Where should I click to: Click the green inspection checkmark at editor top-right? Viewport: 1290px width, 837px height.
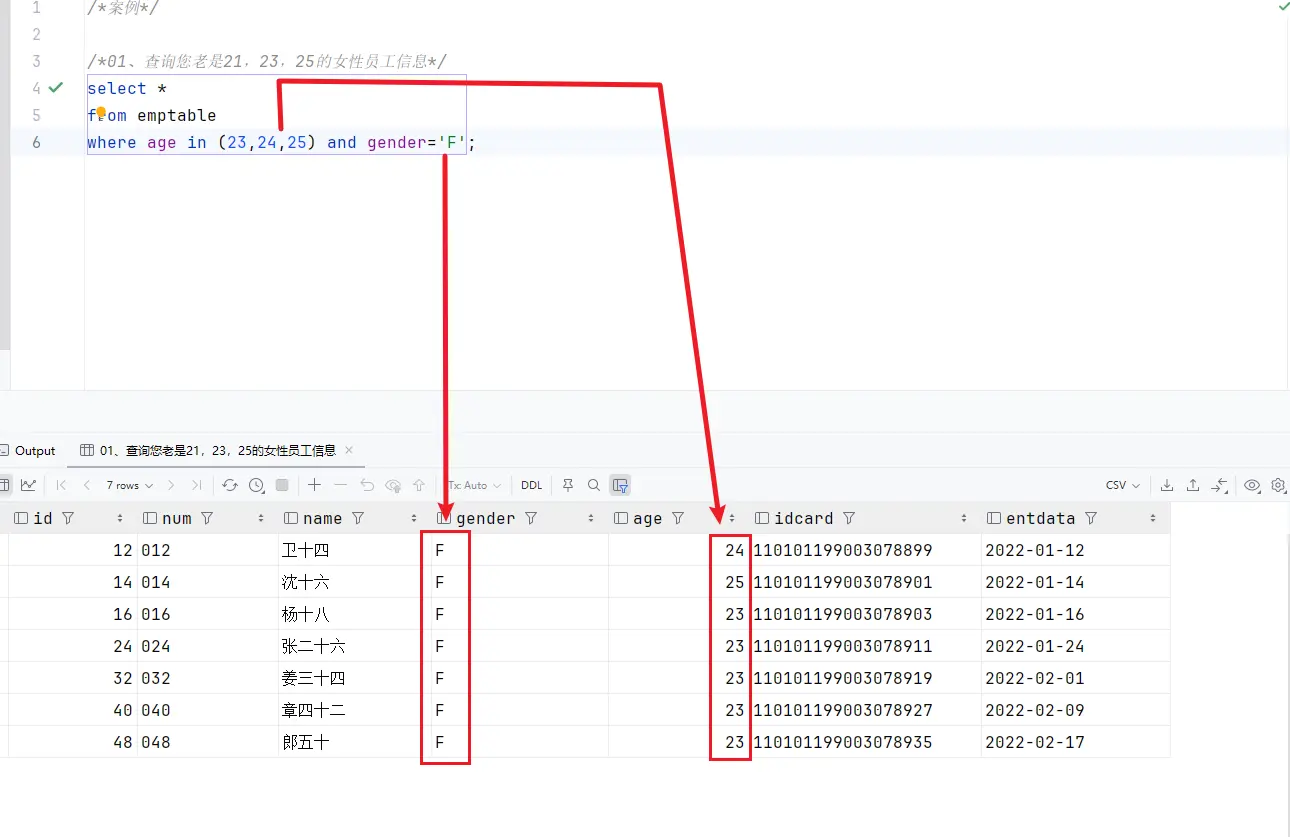click(1284, 7)
